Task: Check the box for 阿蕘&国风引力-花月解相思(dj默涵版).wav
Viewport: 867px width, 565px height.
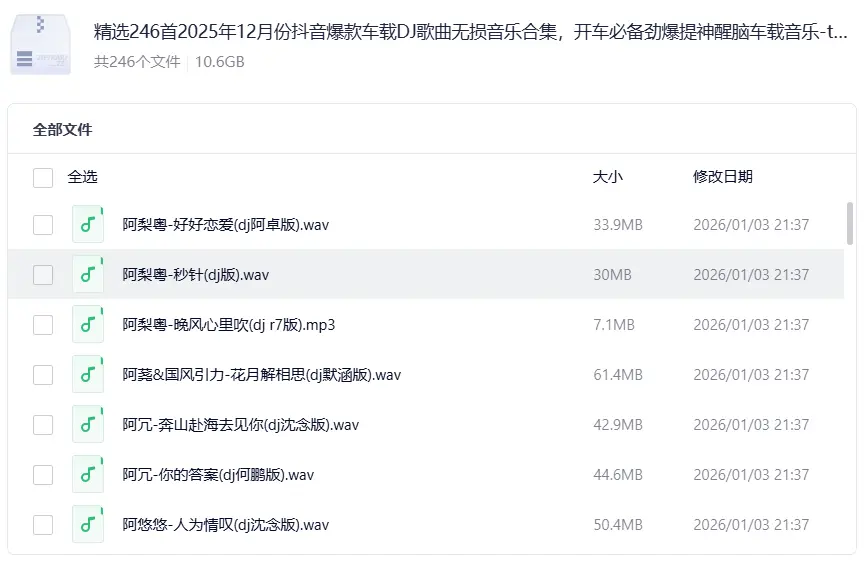Action: coord(43,375)
